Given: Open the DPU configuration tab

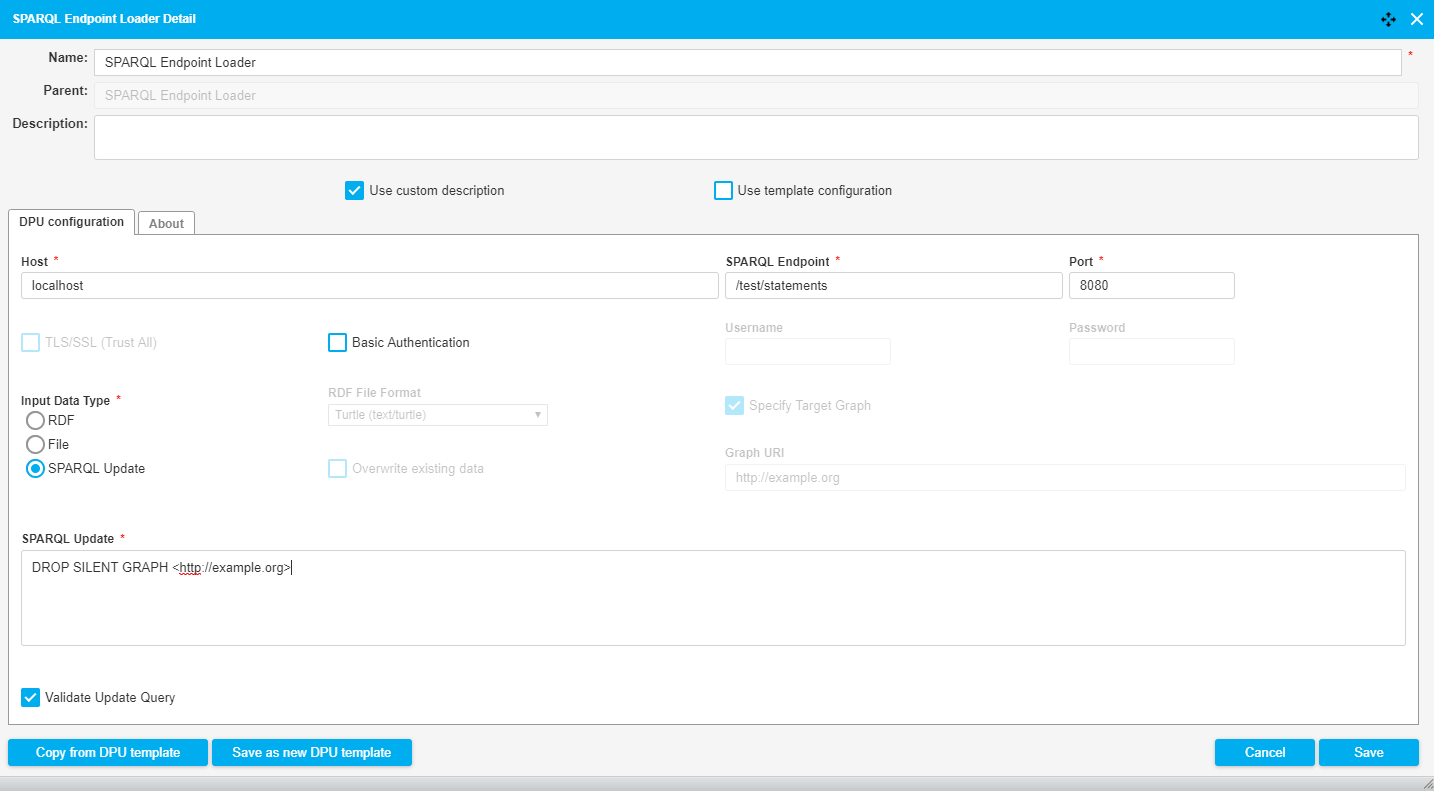Looking at the screenshot, I should (71, 222).
